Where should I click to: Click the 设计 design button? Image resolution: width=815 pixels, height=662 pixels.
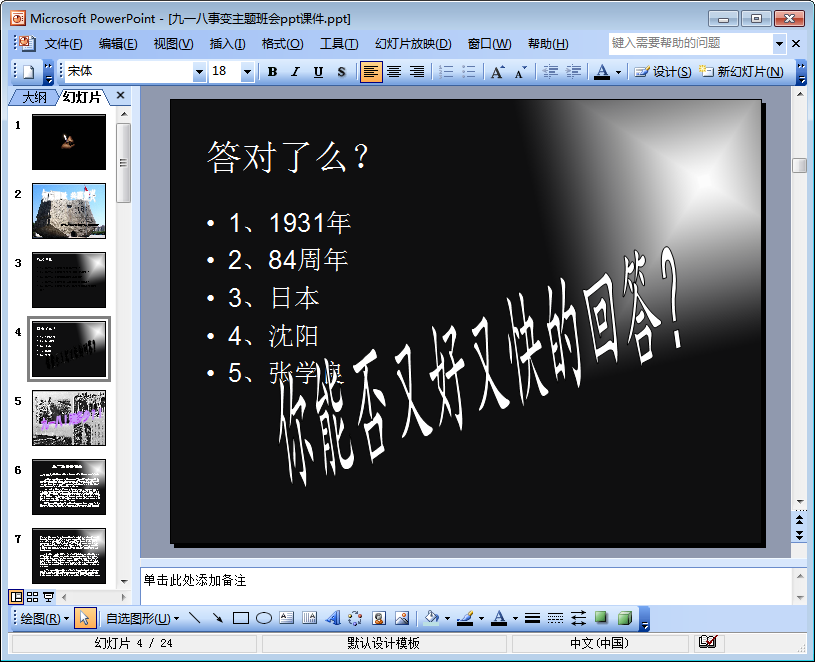663,72
